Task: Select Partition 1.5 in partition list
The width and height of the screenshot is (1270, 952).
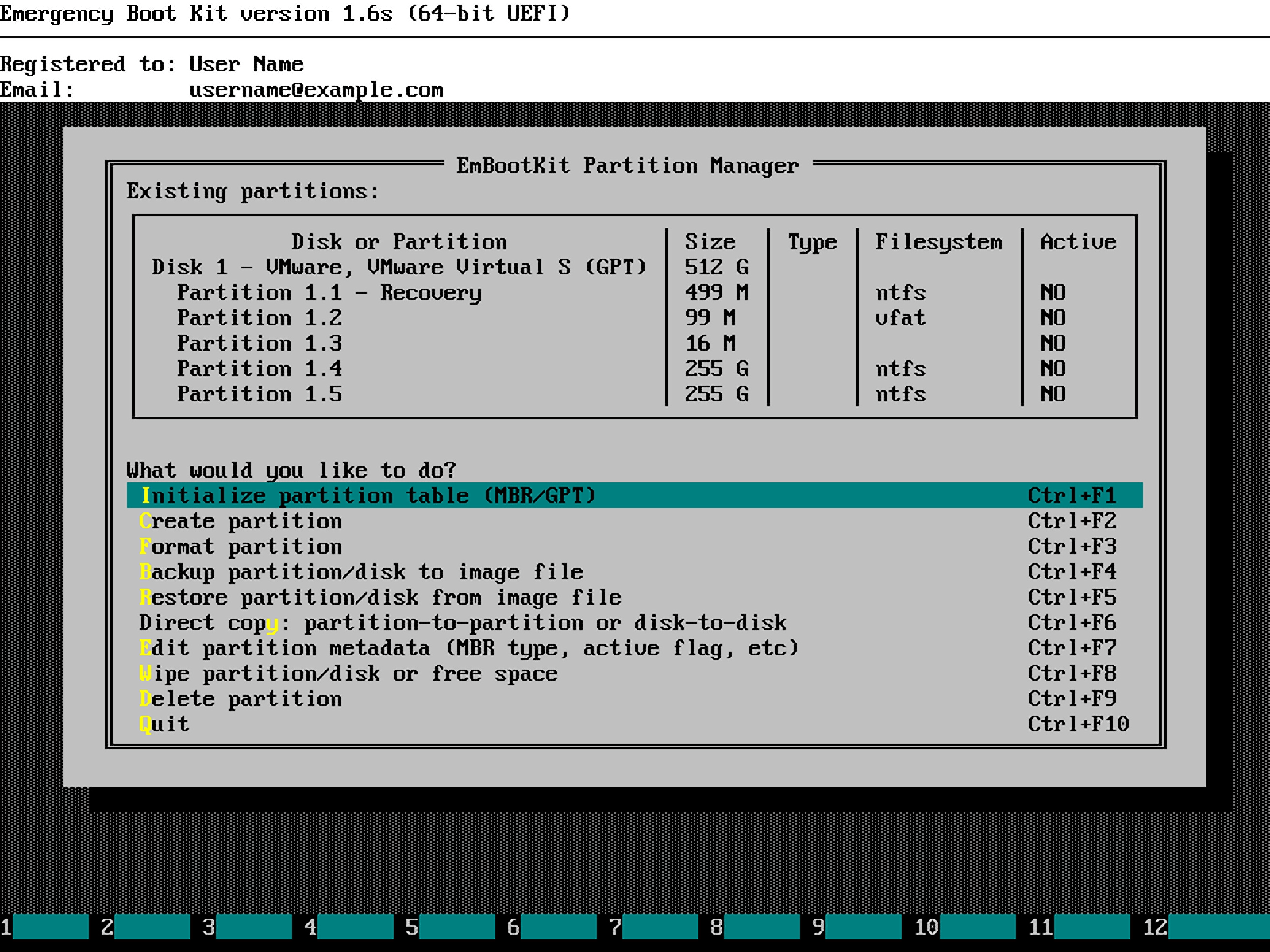Action: click(260, 394)
